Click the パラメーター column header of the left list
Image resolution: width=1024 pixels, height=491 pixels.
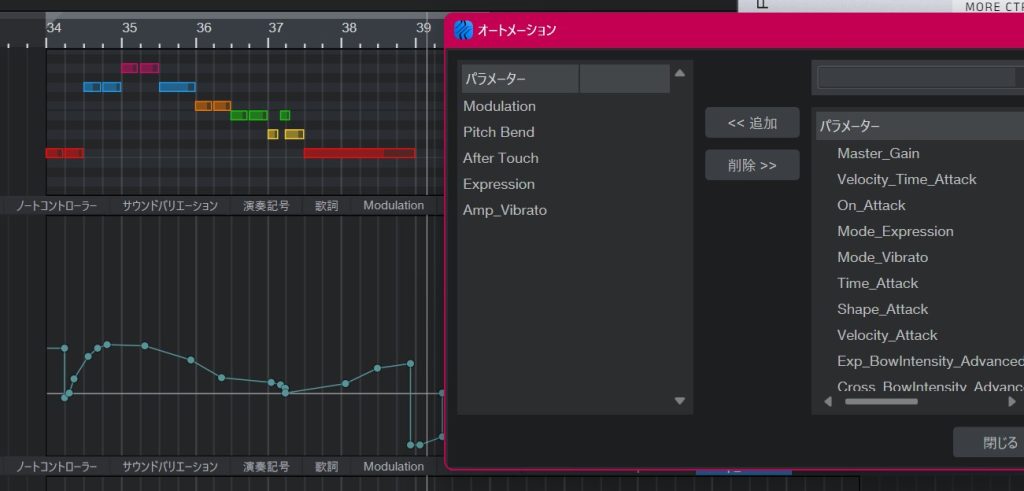point(520,78)
